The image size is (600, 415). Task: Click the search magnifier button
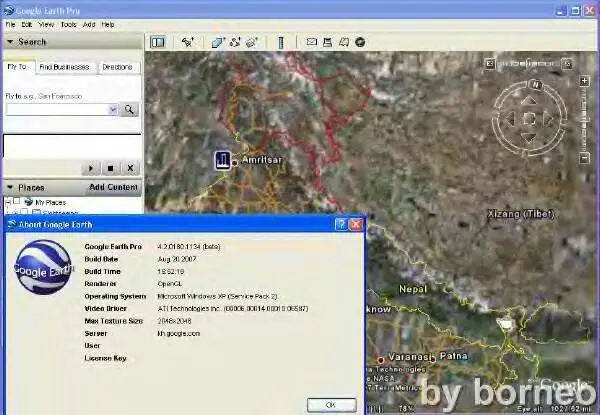(x=129, y=109)
